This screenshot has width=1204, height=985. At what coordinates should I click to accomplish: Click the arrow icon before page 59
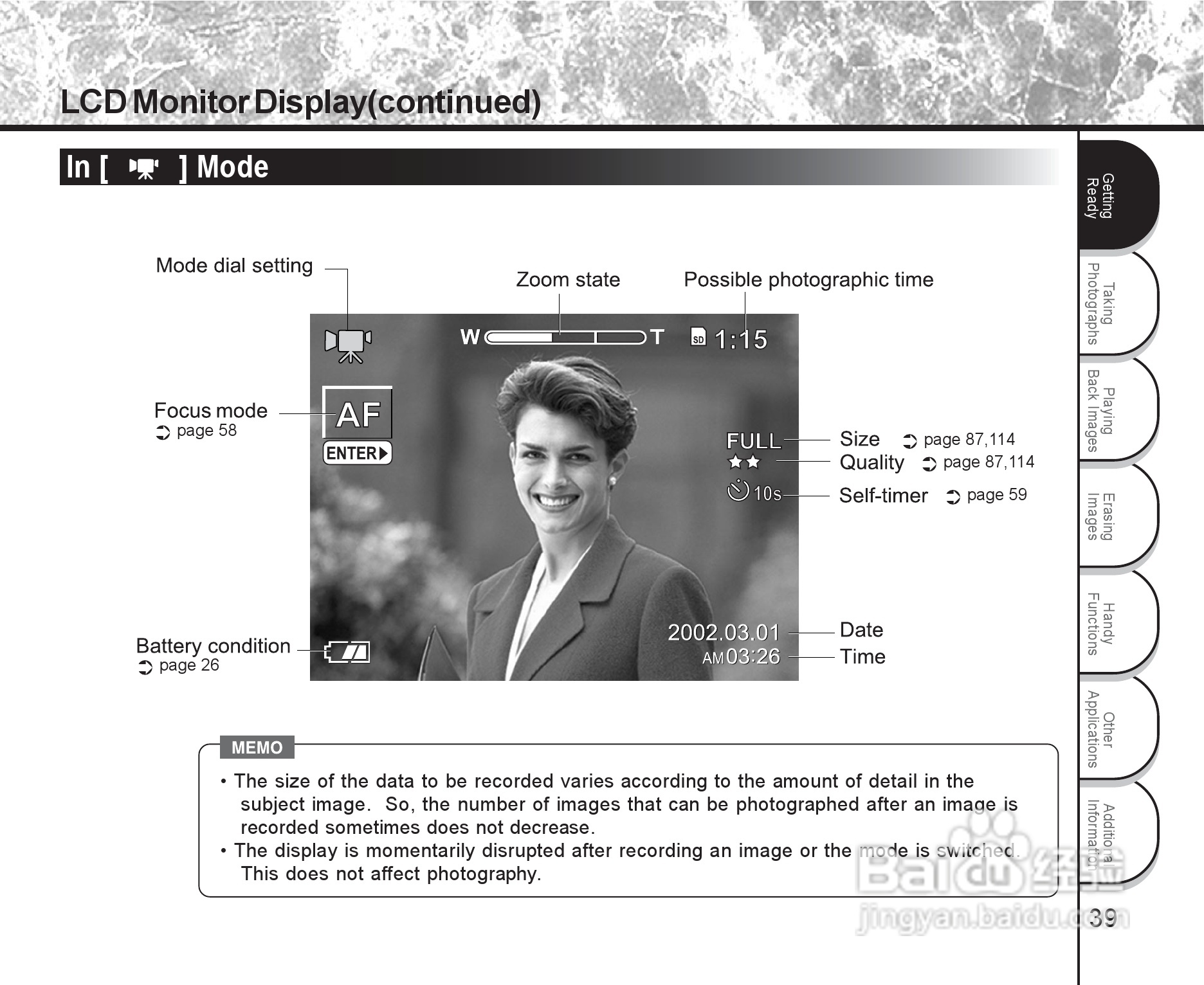953,497
